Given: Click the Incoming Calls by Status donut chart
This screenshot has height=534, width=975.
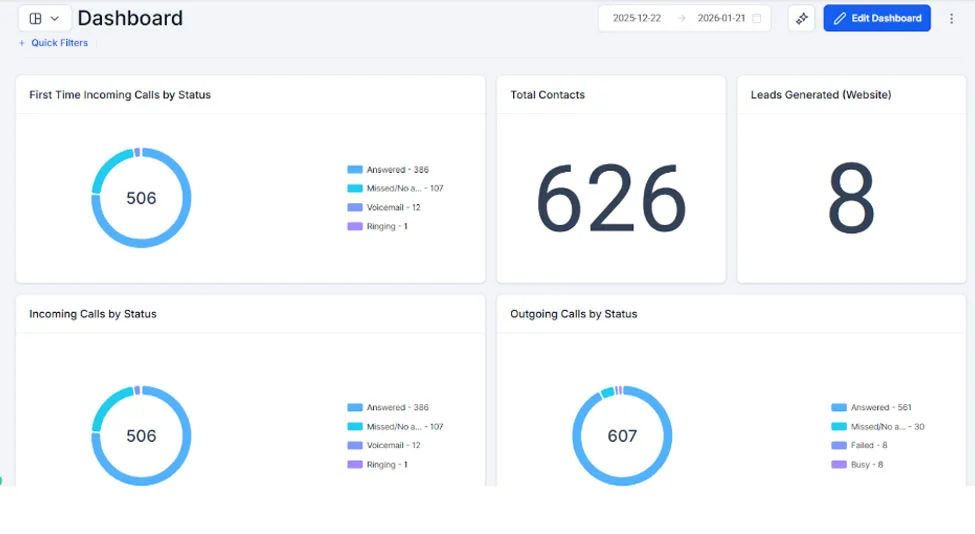Looking at the screenshot, I should [x=141, y=398].
